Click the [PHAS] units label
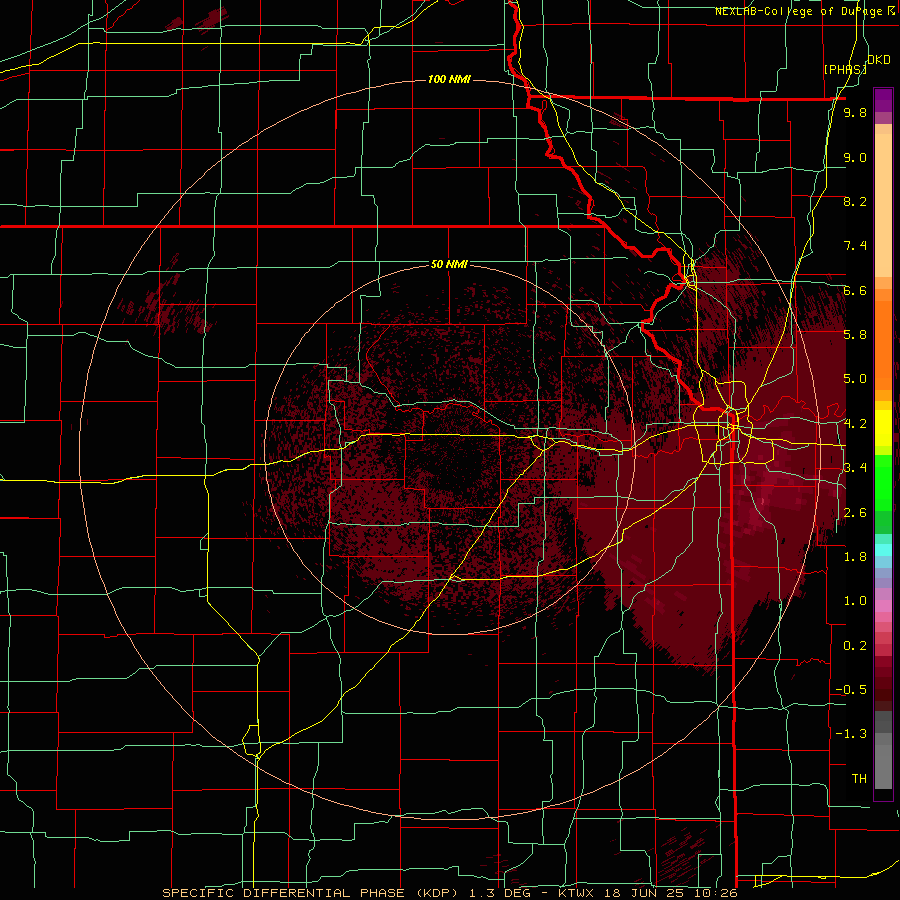The image size is (900, 900). 845,69
